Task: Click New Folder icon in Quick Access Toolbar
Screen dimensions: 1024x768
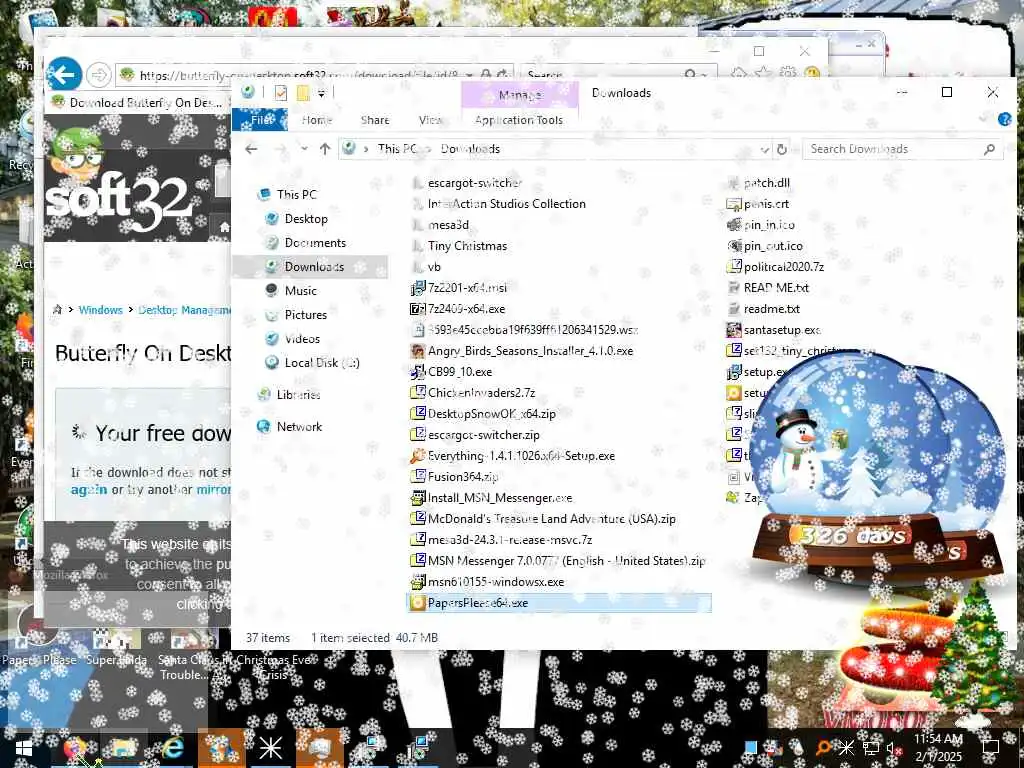Action: click(x=303, y=93)
